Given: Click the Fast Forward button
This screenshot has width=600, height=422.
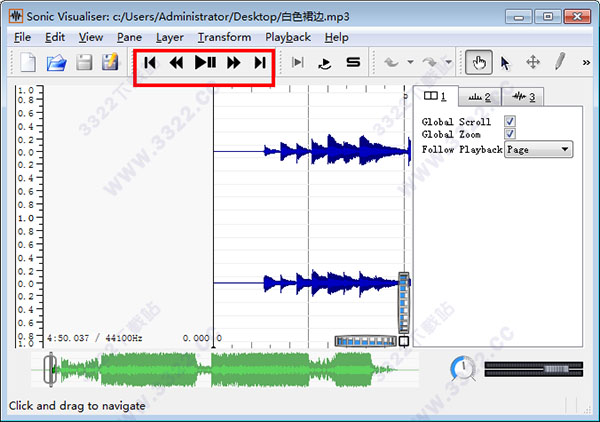Looking at the screenshot, I should click(233, 62).
